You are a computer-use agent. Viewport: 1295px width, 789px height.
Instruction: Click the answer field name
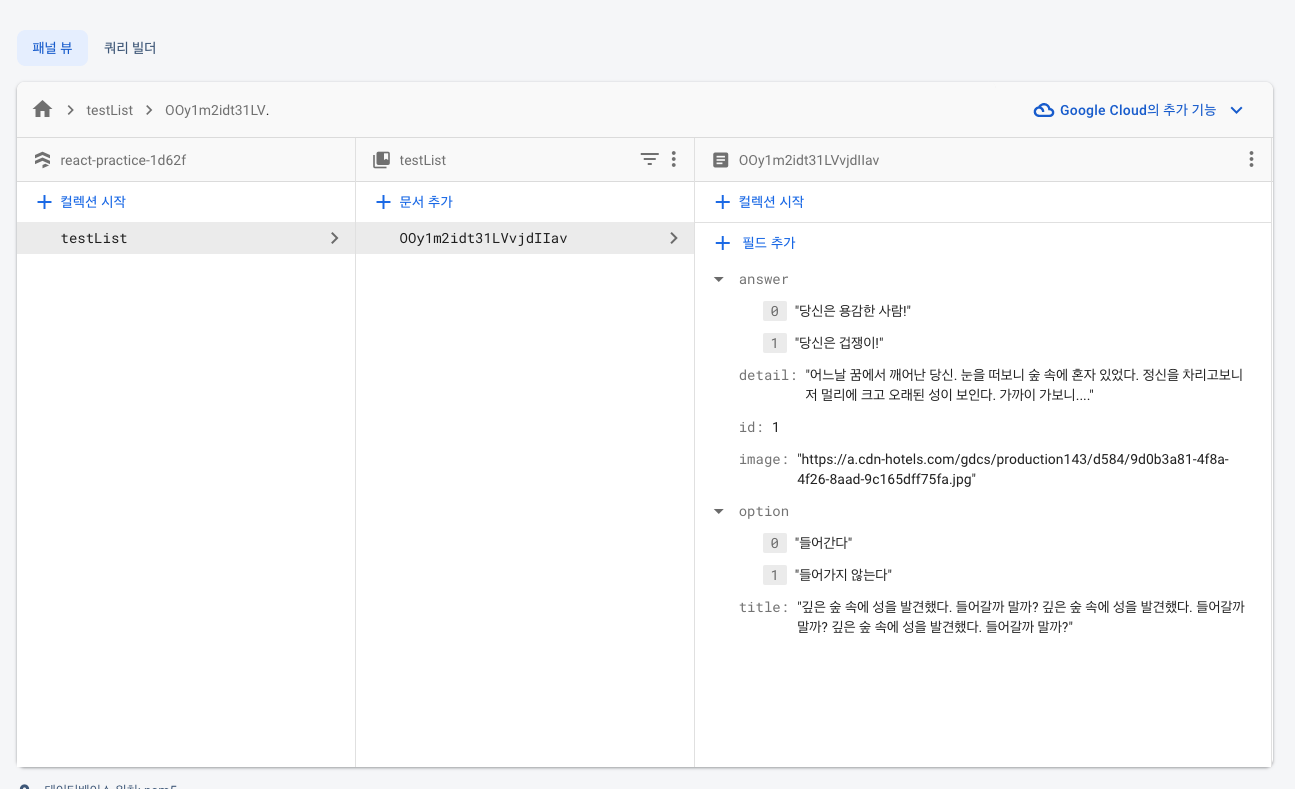[x=764, y=280]
